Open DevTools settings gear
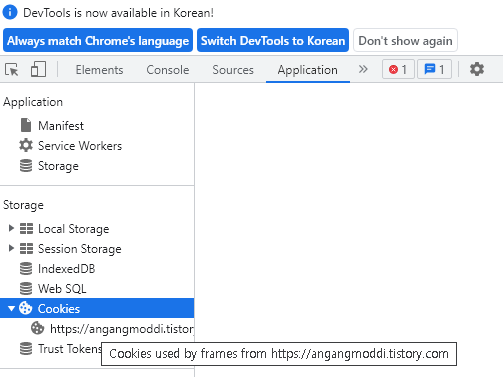Viewport: 503px width, 377px height. pyautogui.click(x=477, y=69)
